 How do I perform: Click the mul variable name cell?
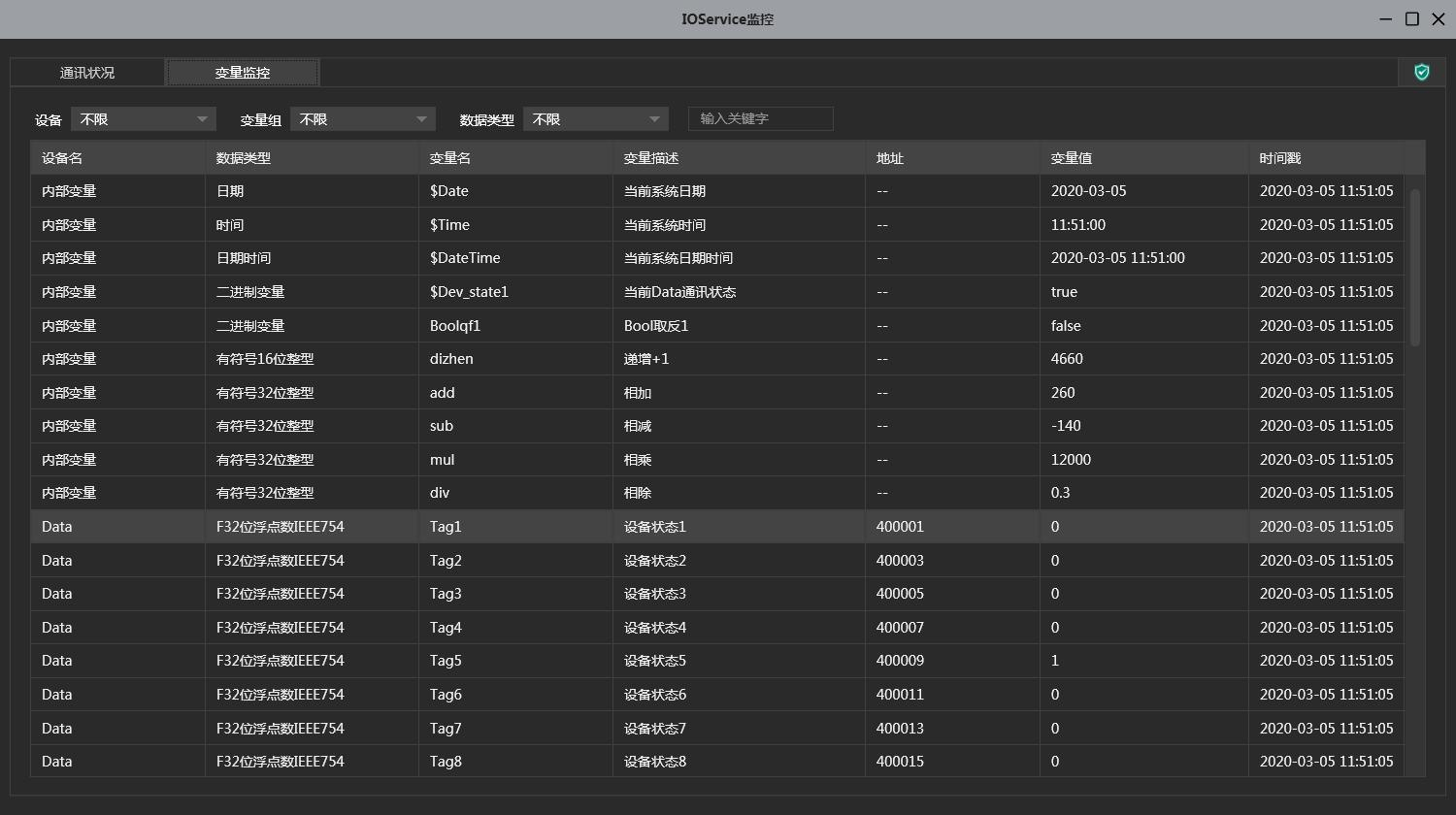(x=515, y=460)
